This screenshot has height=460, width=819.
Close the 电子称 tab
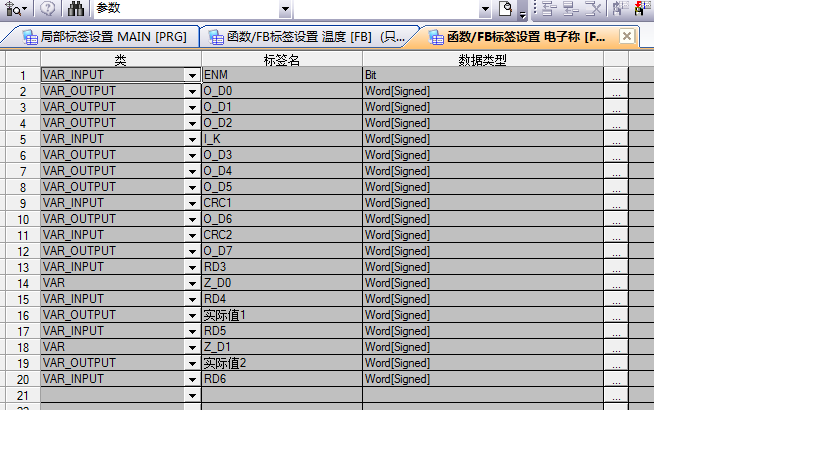(627, 37)
